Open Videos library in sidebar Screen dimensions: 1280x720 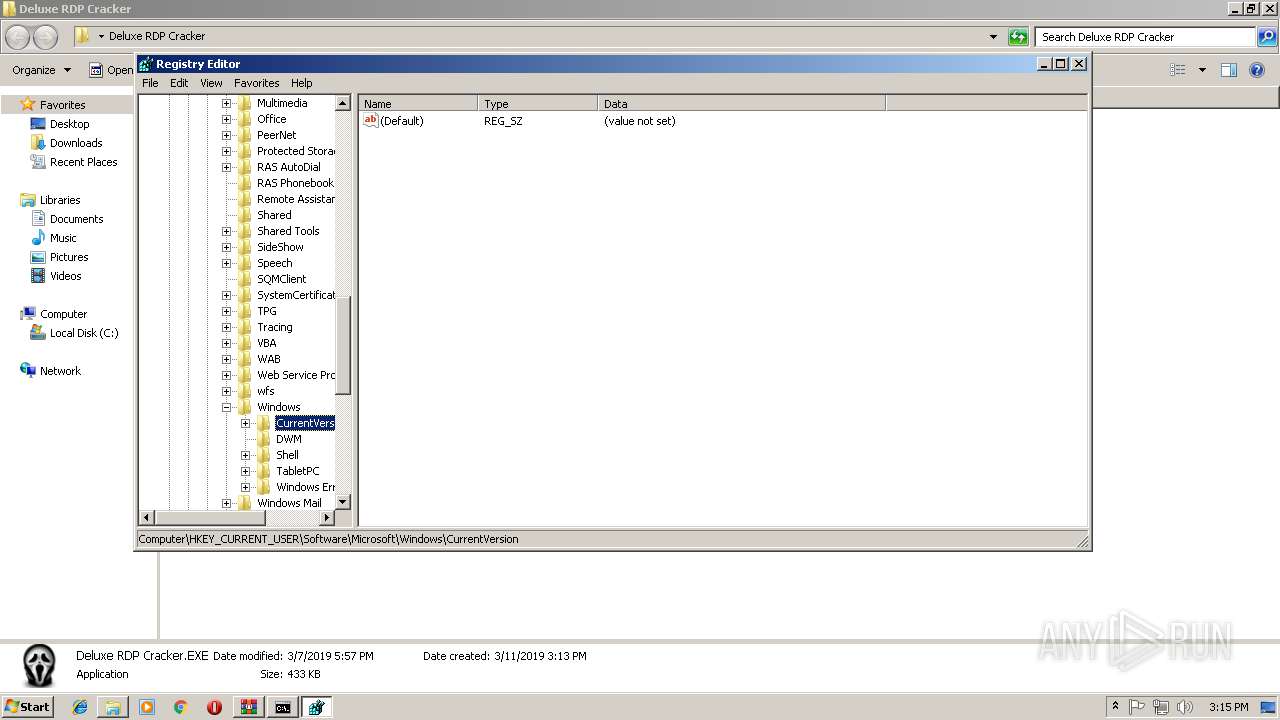coord(65,276)
